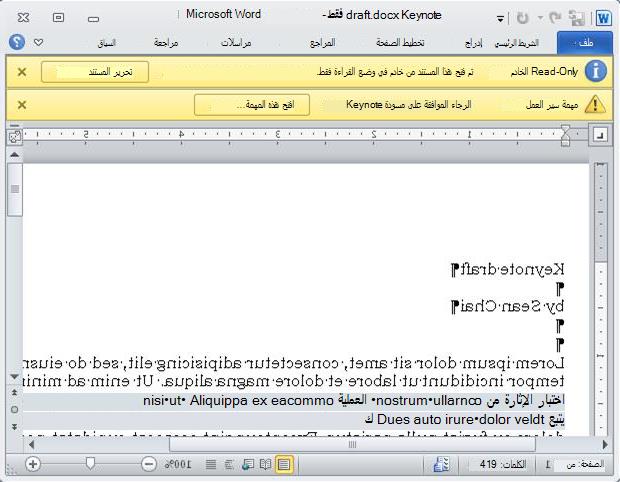This screenshot has height=482, width=620.
Task: Click the vertical ruler along the page edge
Action: pos(601,297)
